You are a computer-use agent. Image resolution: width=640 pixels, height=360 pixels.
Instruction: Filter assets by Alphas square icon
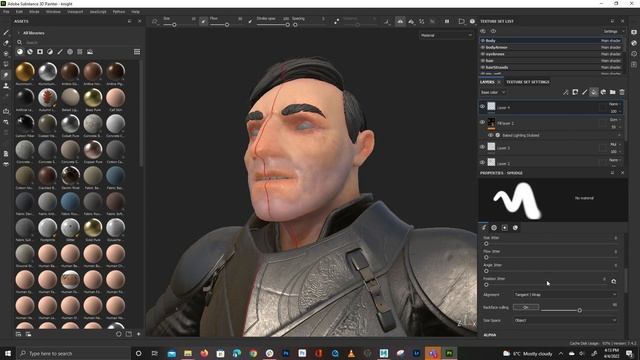pyautogui.click(x=40, y=52)
